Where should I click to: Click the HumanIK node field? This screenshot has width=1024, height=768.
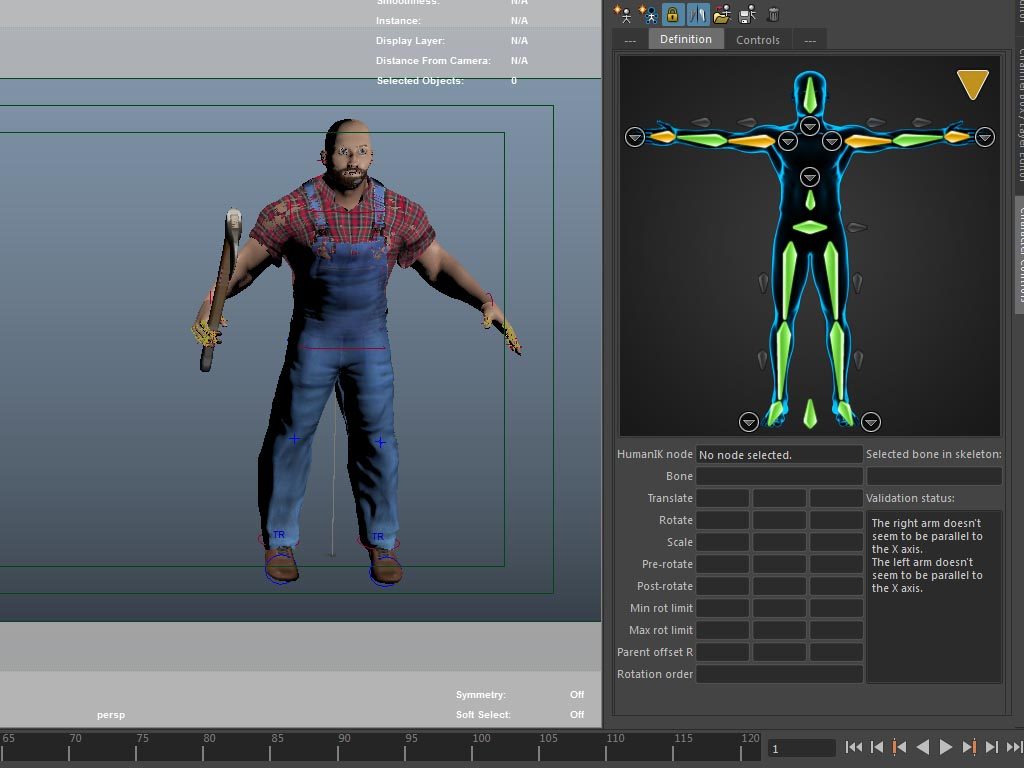pyautogui.click(x=778, y=455)
